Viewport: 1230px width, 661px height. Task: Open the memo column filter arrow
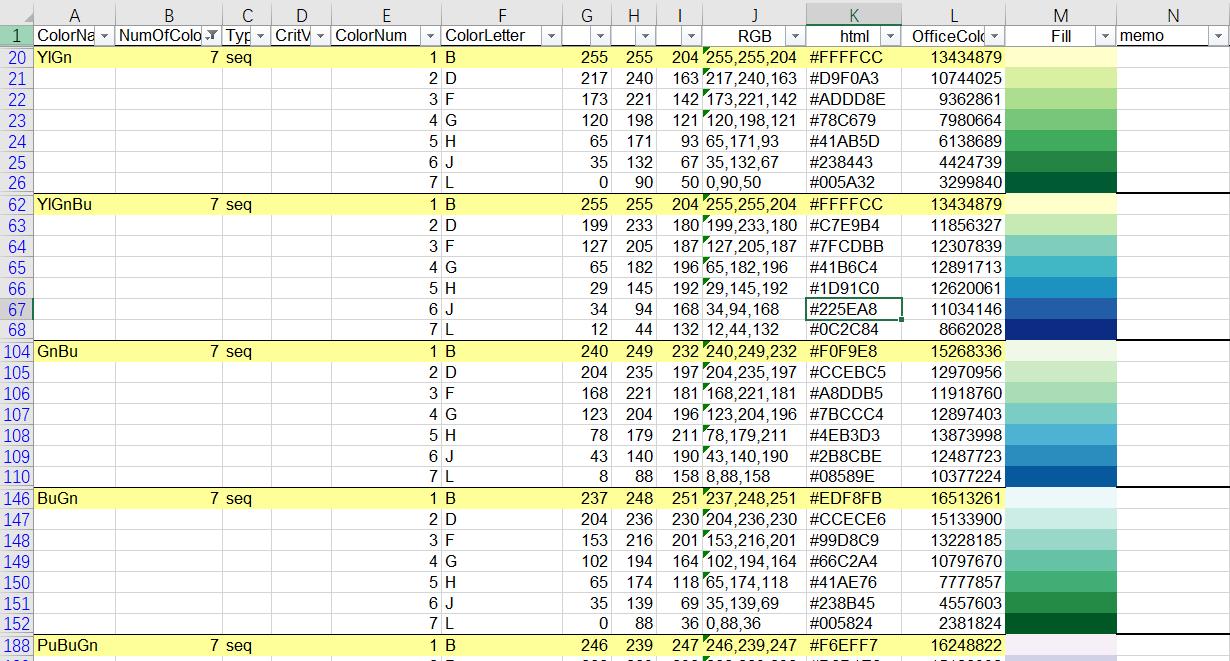point(1217,36)
